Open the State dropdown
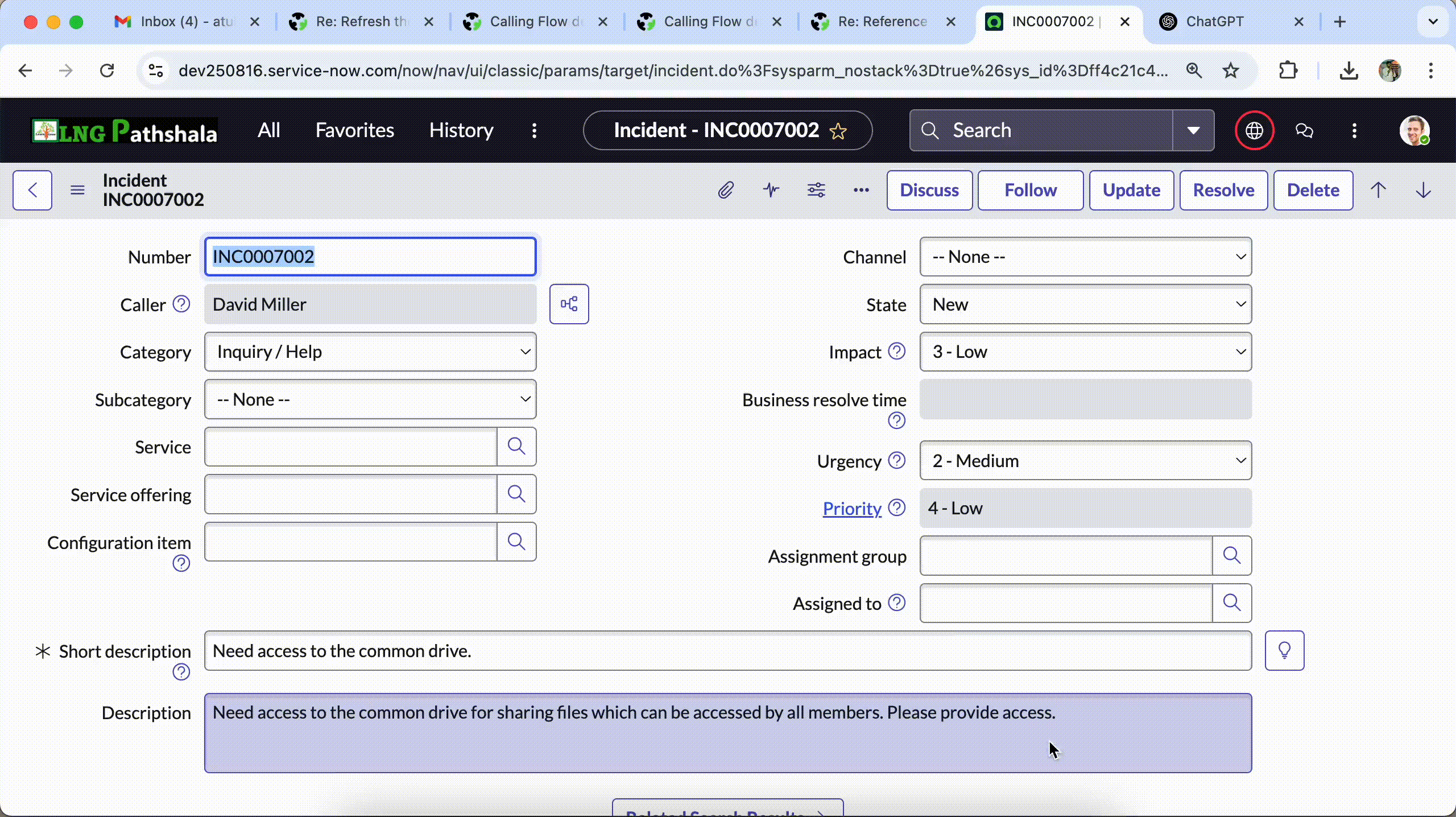The height and width of the screenshot is (817, 1456). [1085, 304]
